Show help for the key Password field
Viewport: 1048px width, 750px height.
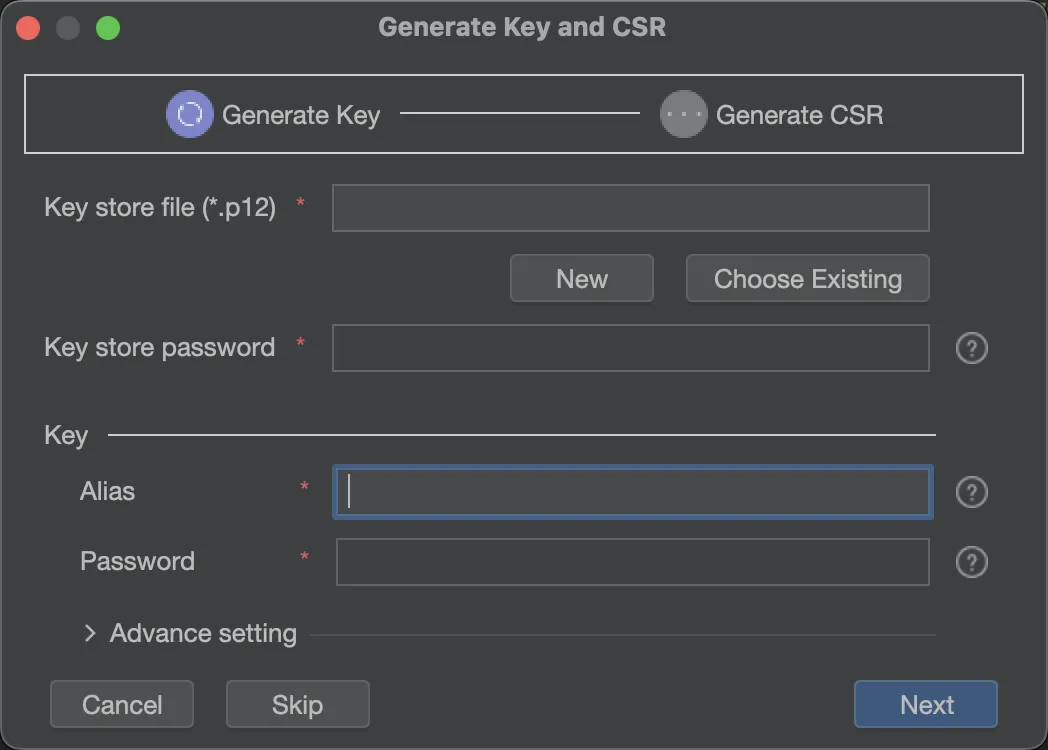tap(972, 562)
